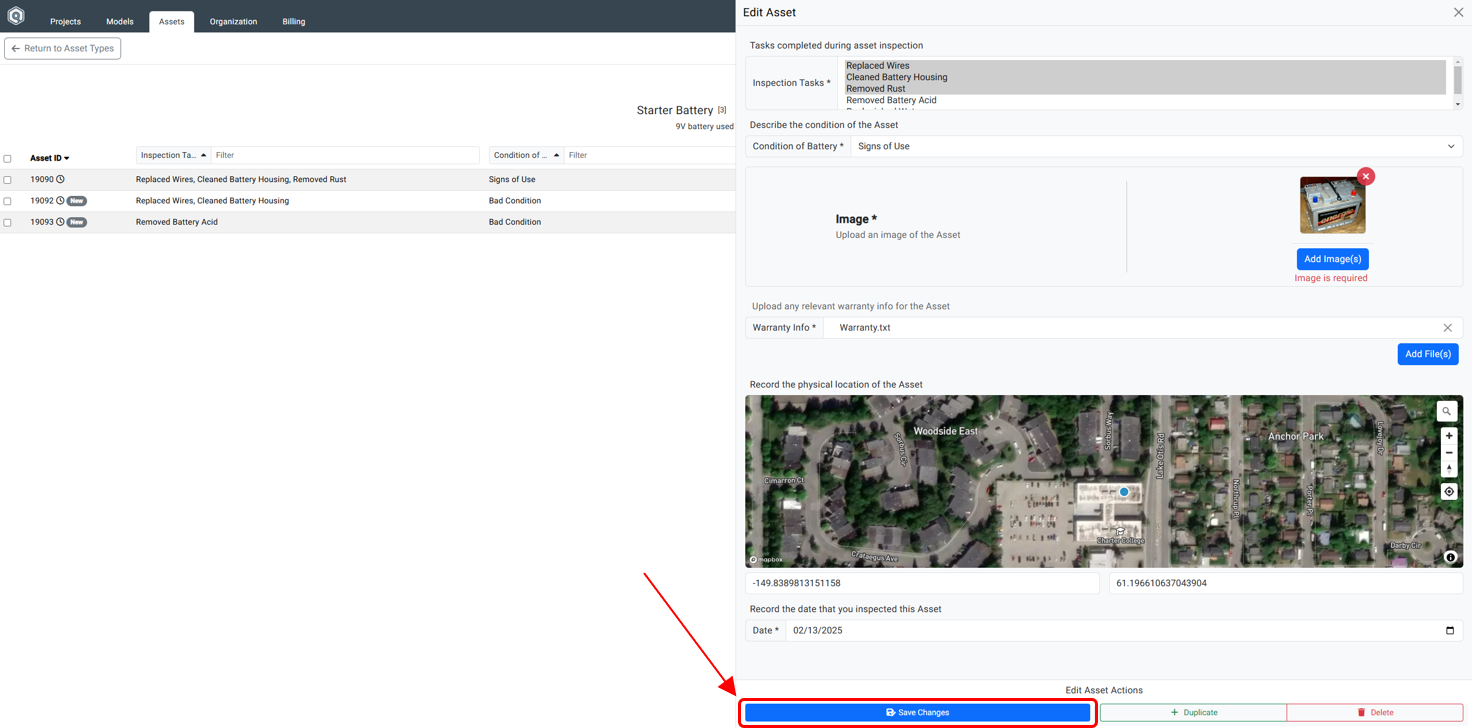Go to the Organization tab

click(233, 21)
